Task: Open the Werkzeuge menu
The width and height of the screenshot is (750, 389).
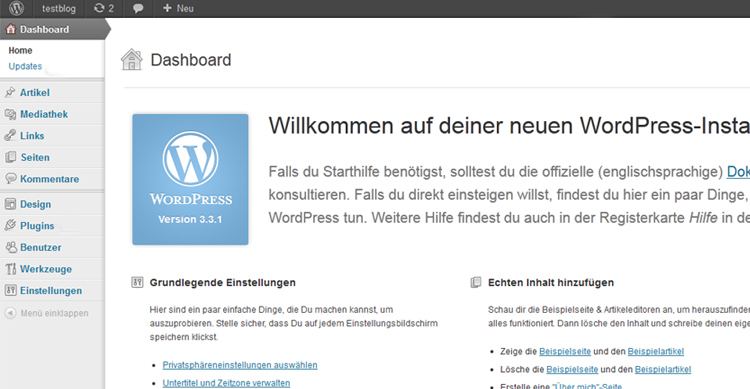Action: click(x=46, y=269)
